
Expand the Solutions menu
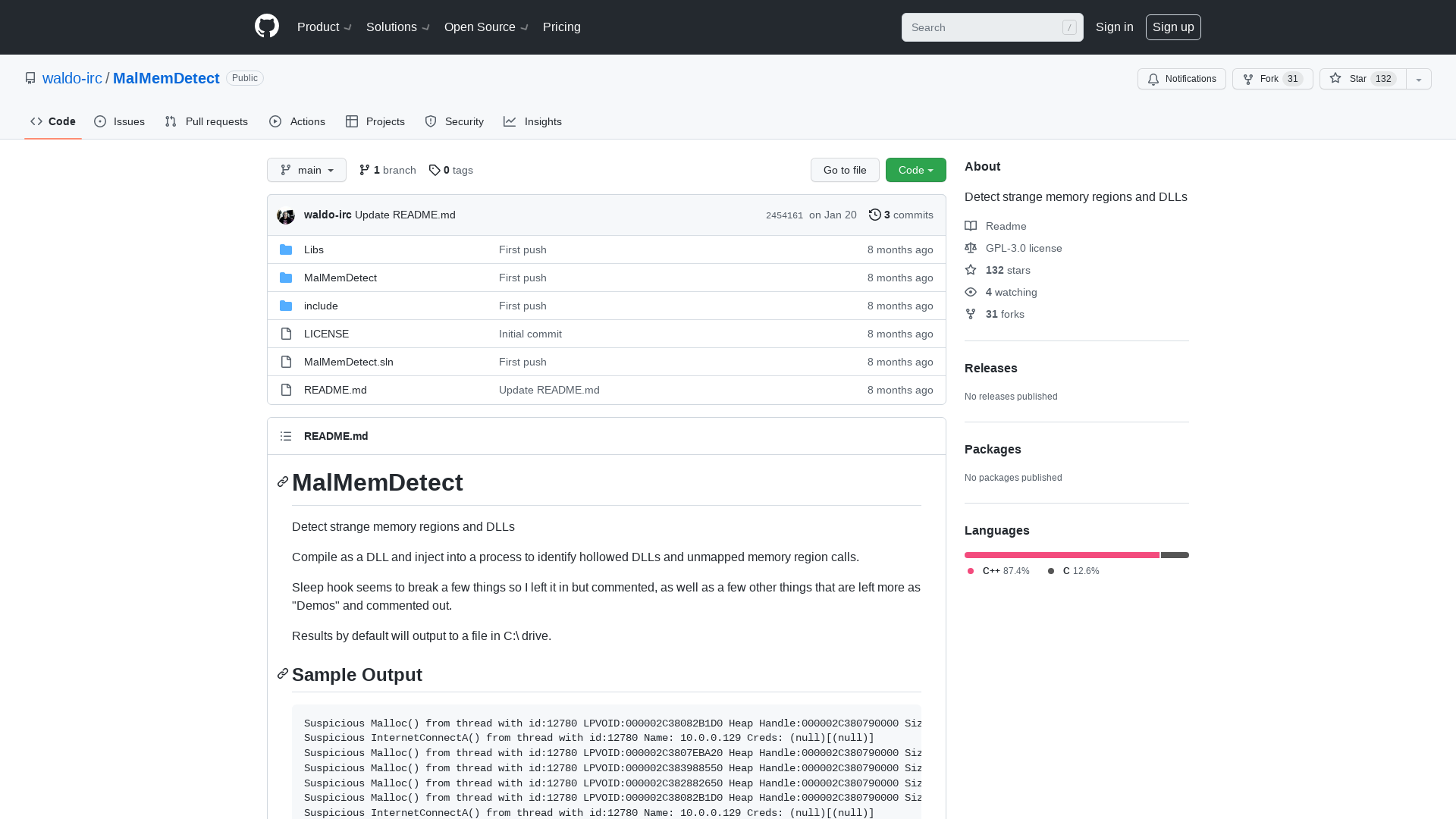click(398, 27)
